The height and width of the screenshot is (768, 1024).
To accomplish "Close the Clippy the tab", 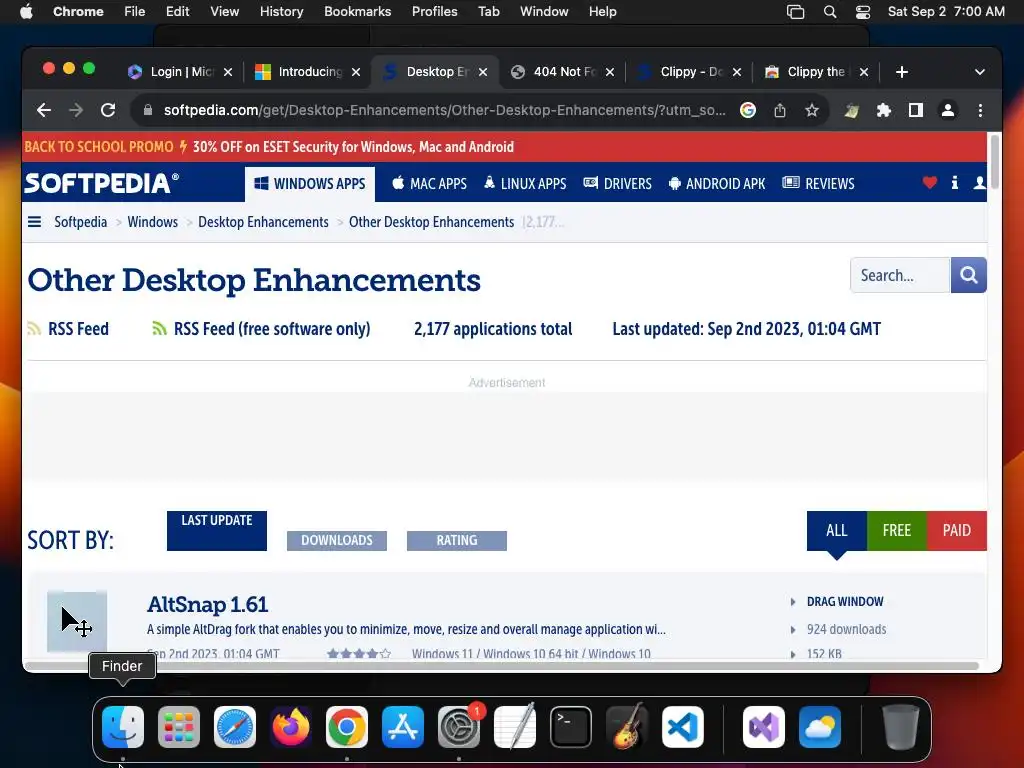I will [863, 72].
